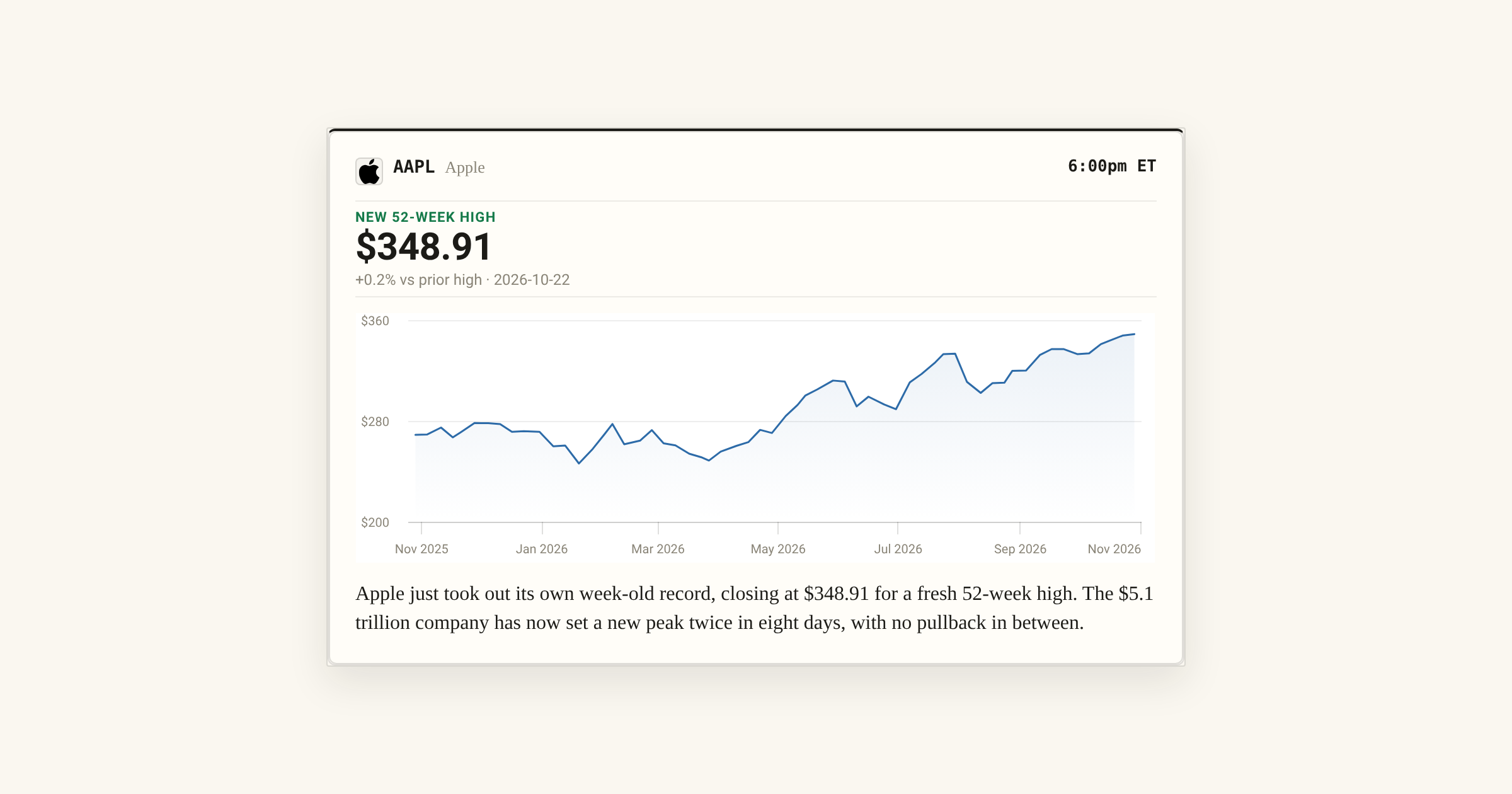Click the Mar 2026 axis label
The width and height of the screenshot is (1512, 794).
pos(658,549)
